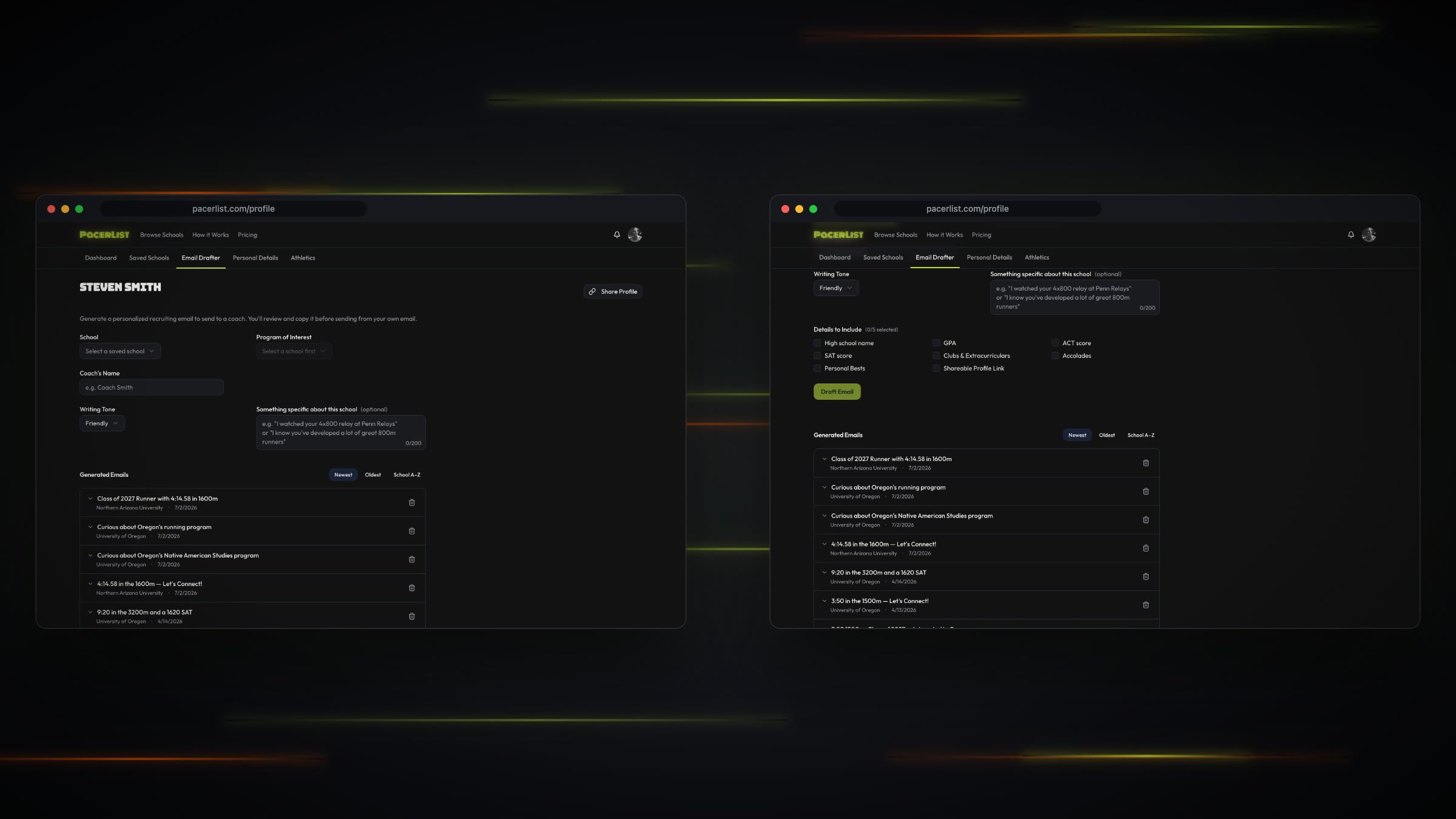Viewport: 1456px width, 819px height.
Task: Check the ACT score checkbox
Action: point(1055,343)
